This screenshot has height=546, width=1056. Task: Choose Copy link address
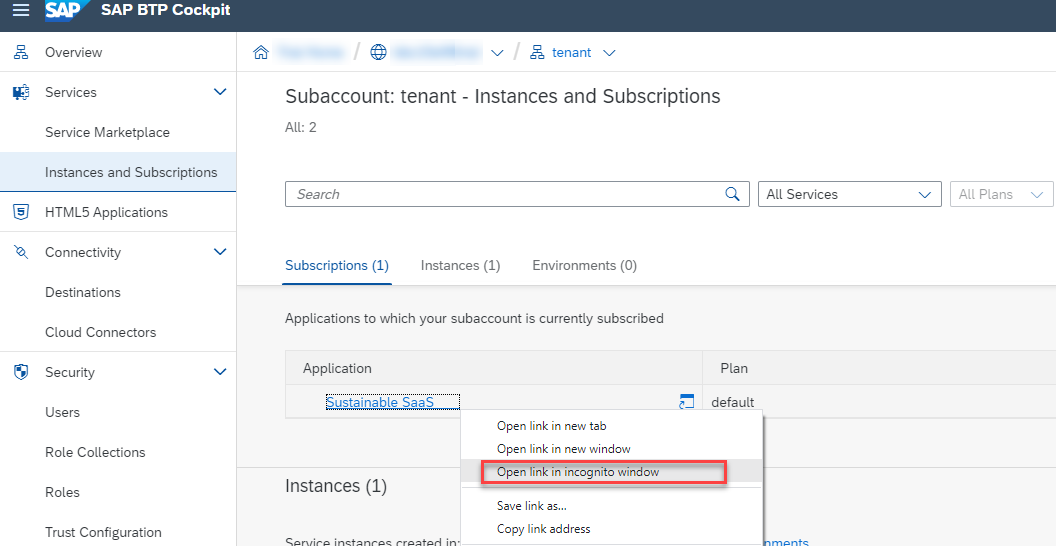(543, 528)
